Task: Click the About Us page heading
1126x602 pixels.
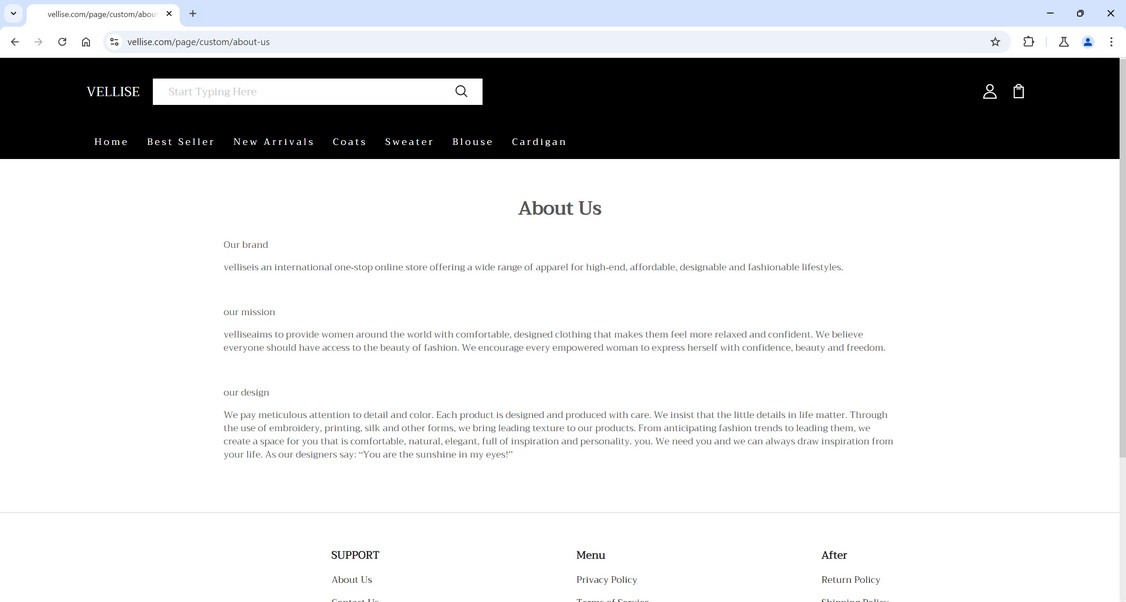Action: point(559,208)
